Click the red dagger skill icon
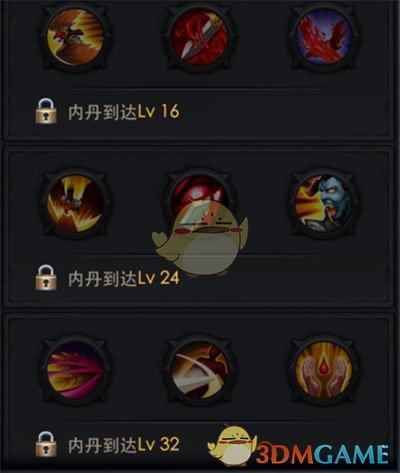This screenshot has width=400, height=473. (199, 36)
